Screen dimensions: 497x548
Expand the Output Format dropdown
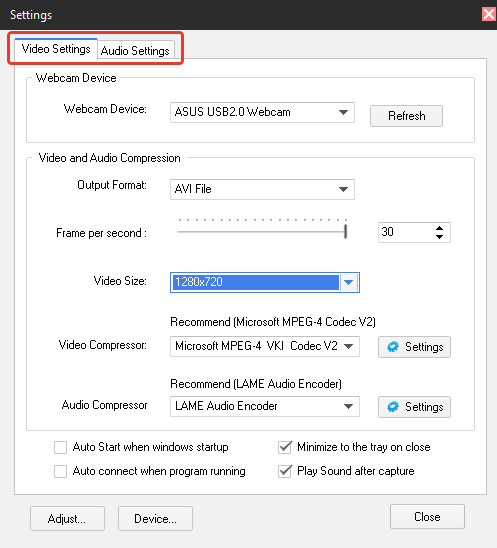click(262, 189)
